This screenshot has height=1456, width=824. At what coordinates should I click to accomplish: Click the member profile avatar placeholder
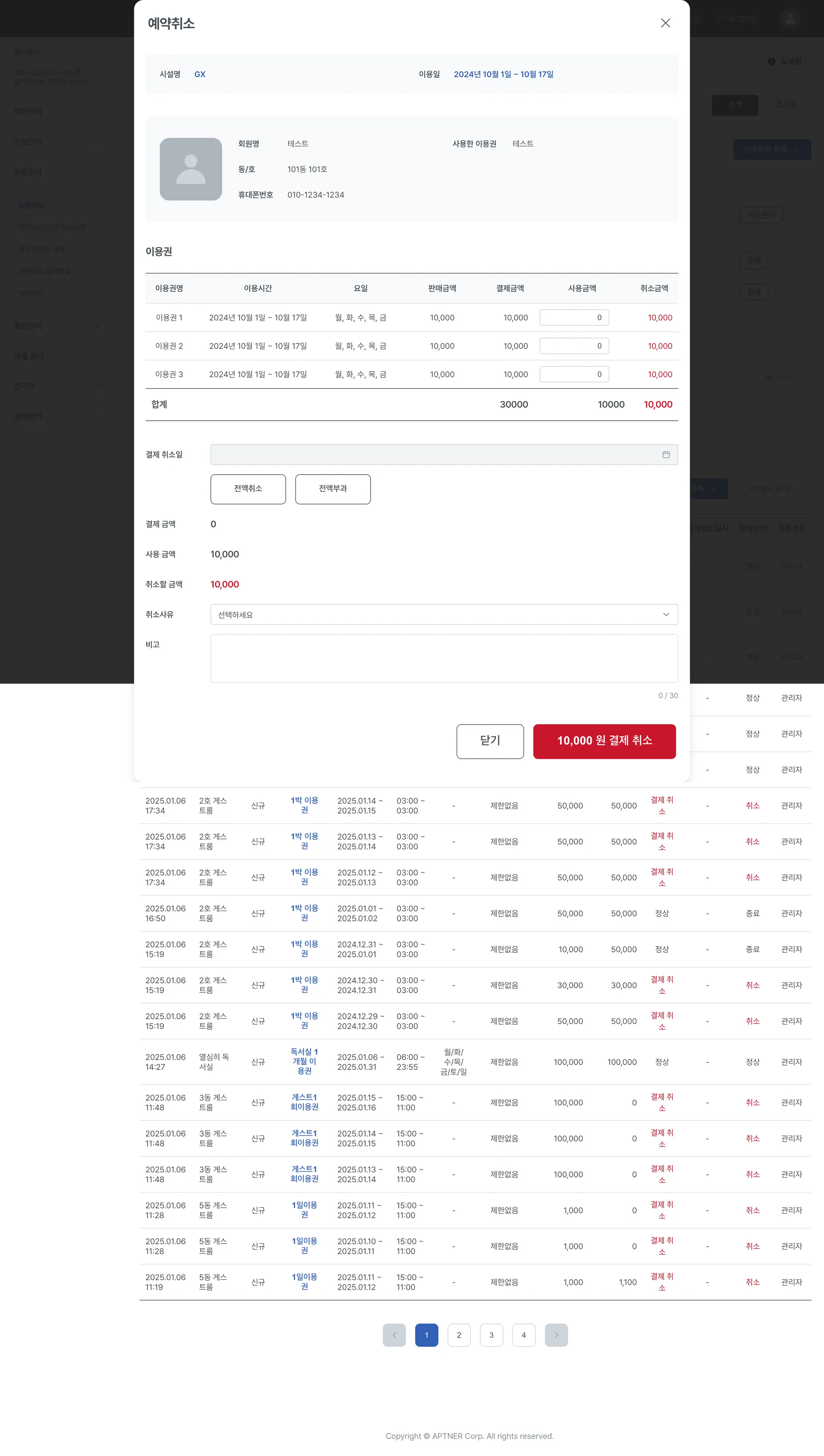point(191,169)
